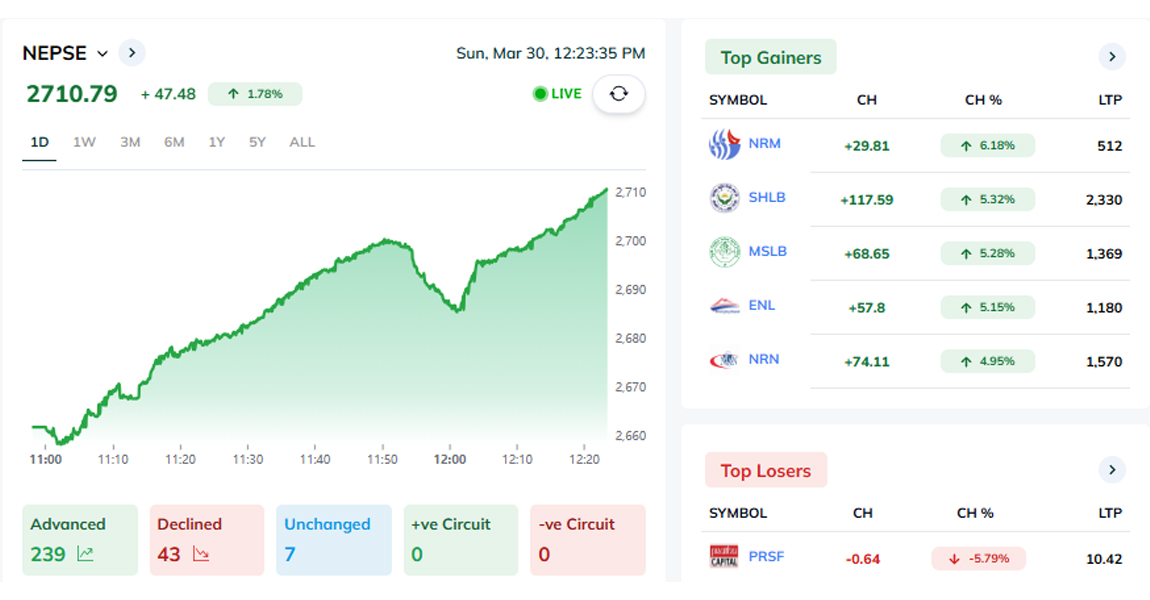Open the SHLB symbol link
1150x600 pixels.
767,197
